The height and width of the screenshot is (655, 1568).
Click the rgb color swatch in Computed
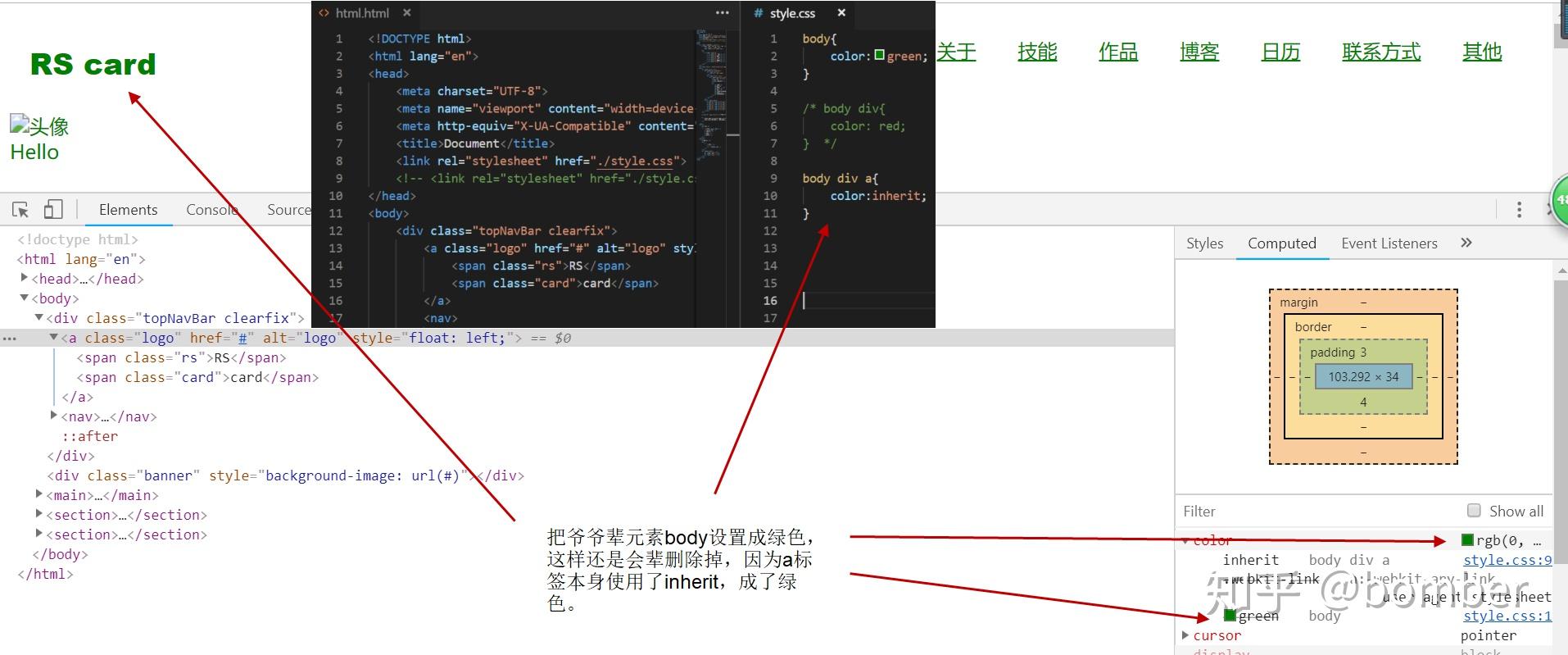pyautogui.click(x=1467, y=540)
